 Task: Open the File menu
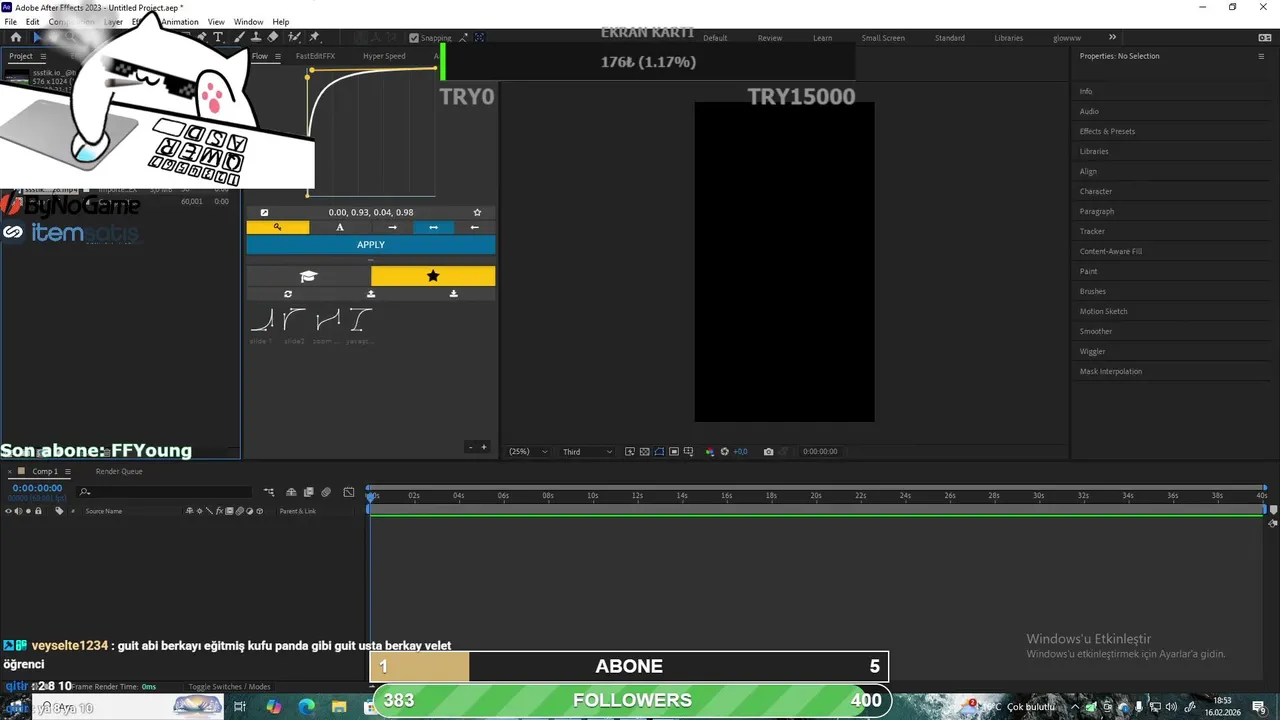point(10,22)
